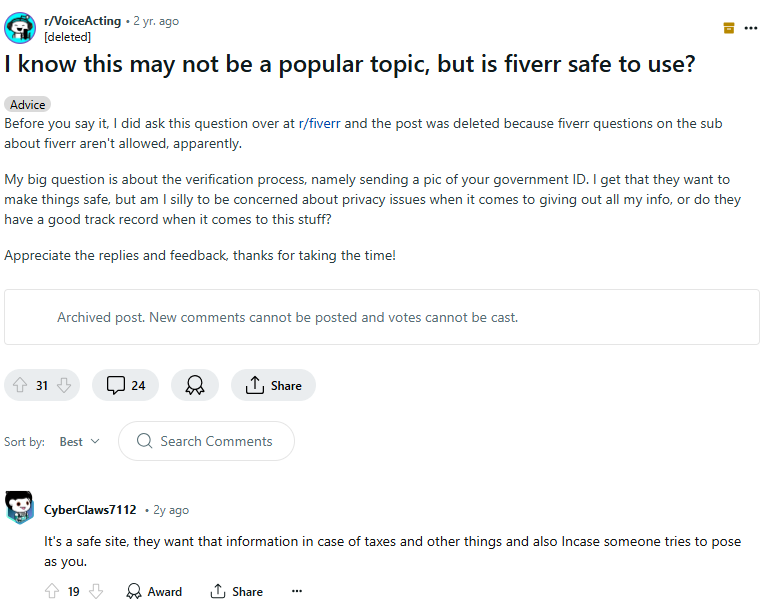Click the archived post box icon
763x612 pixels.
[x=729, y=28]
